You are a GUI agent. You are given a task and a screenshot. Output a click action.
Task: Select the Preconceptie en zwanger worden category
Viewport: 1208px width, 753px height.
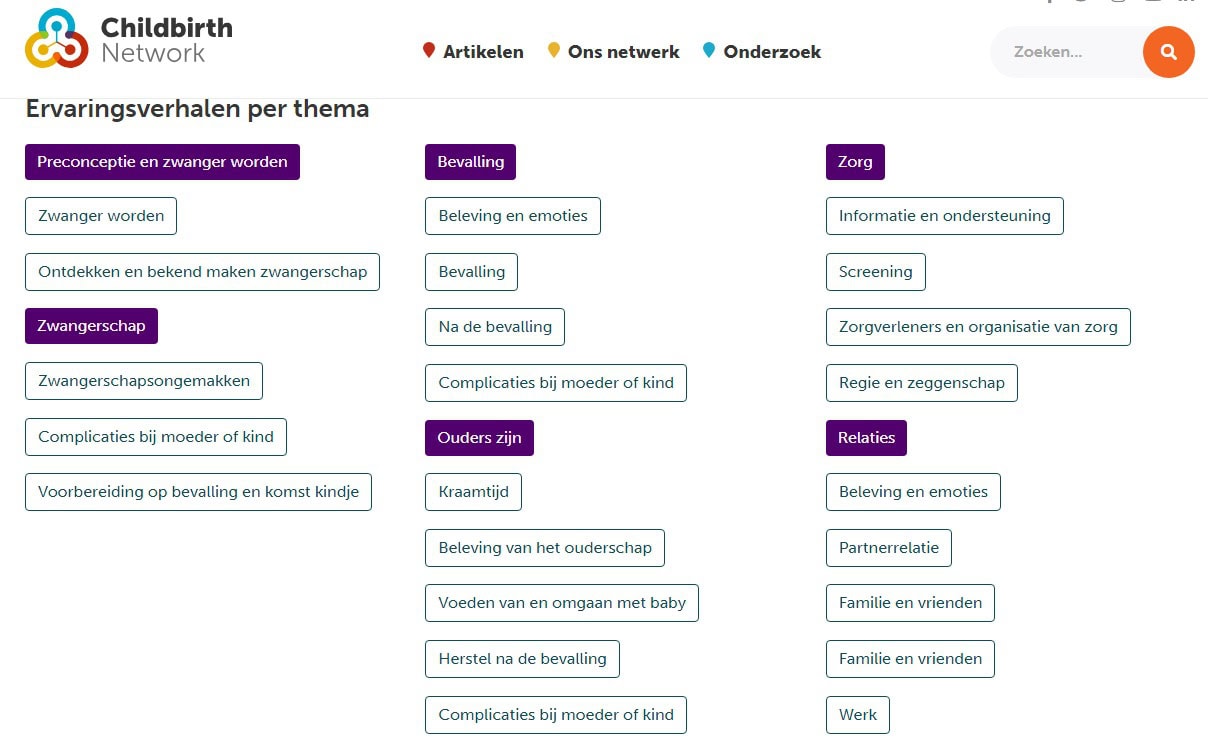(x=162, y=162)
